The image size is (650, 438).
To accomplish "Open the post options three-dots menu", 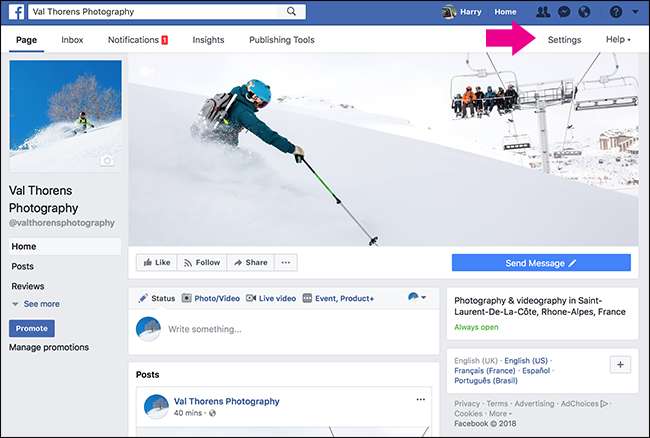I will (x=420, y=399).
